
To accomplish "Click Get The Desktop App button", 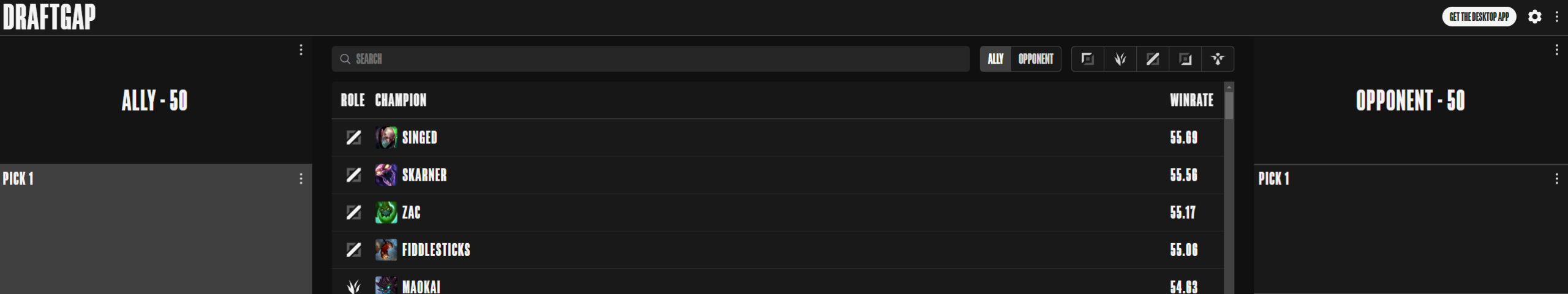I will coord(1479,17).
